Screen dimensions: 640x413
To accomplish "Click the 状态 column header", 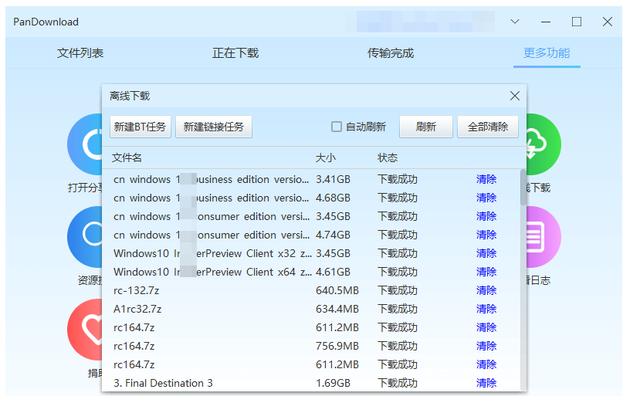I will pos(387,158).
